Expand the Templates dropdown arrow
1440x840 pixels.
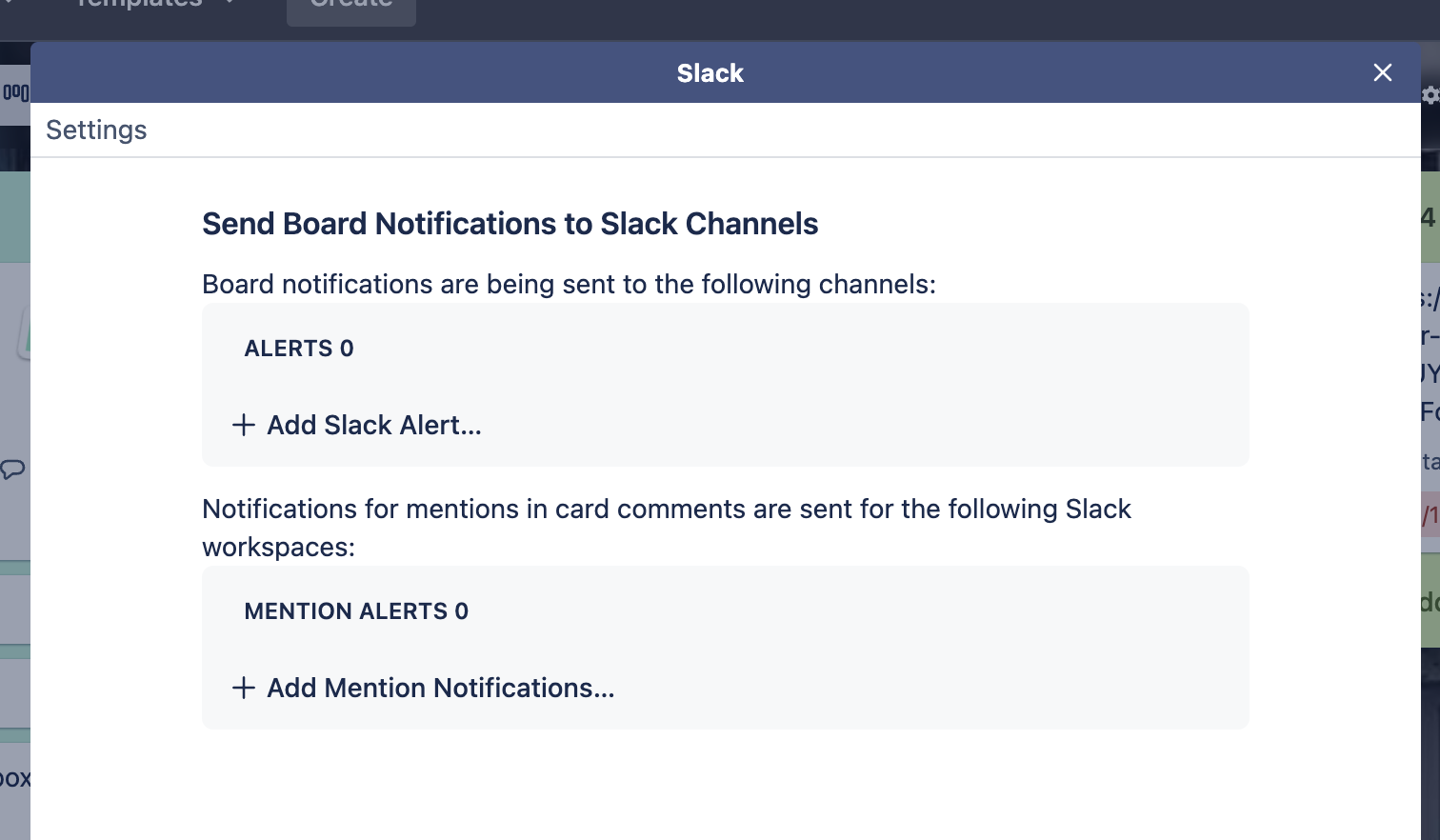point(227,3)
